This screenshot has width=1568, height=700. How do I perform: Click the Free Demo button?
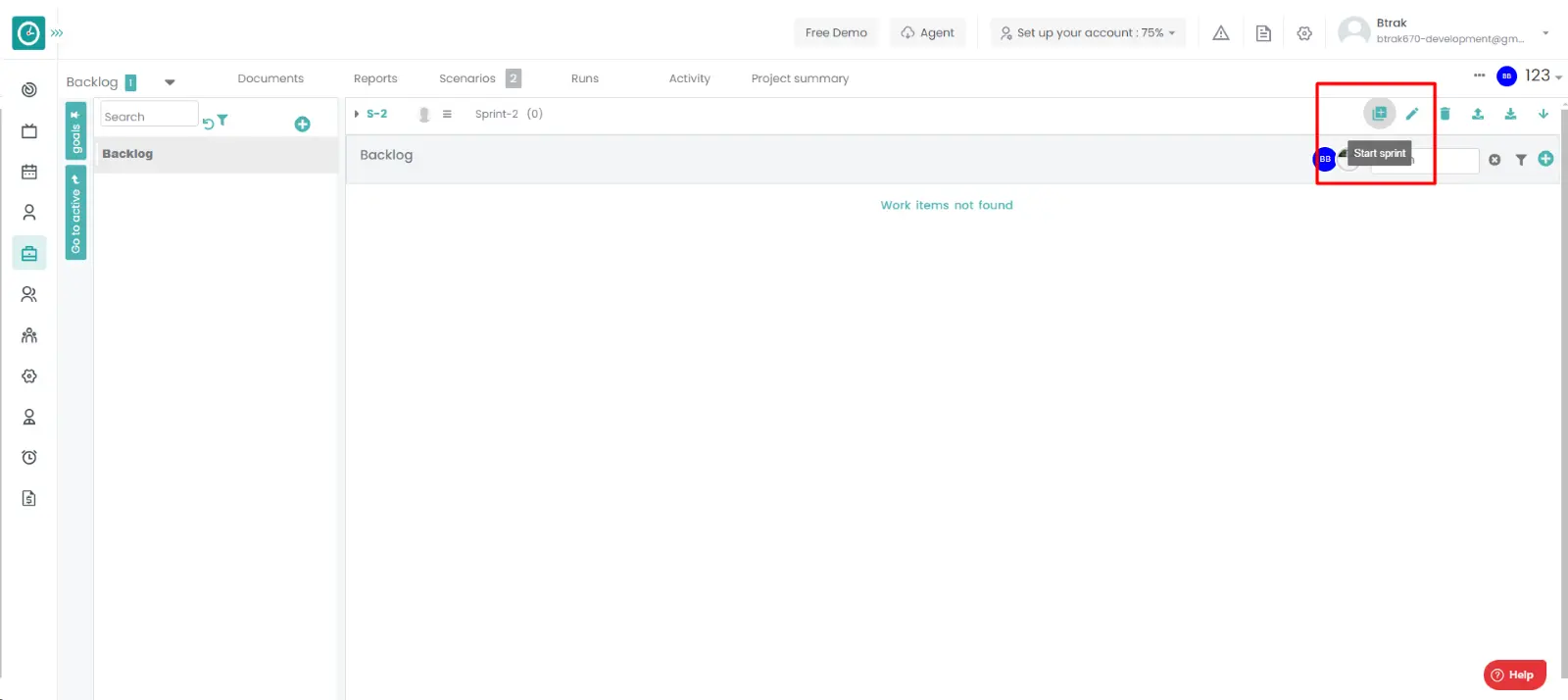click(x=836, y=32)
